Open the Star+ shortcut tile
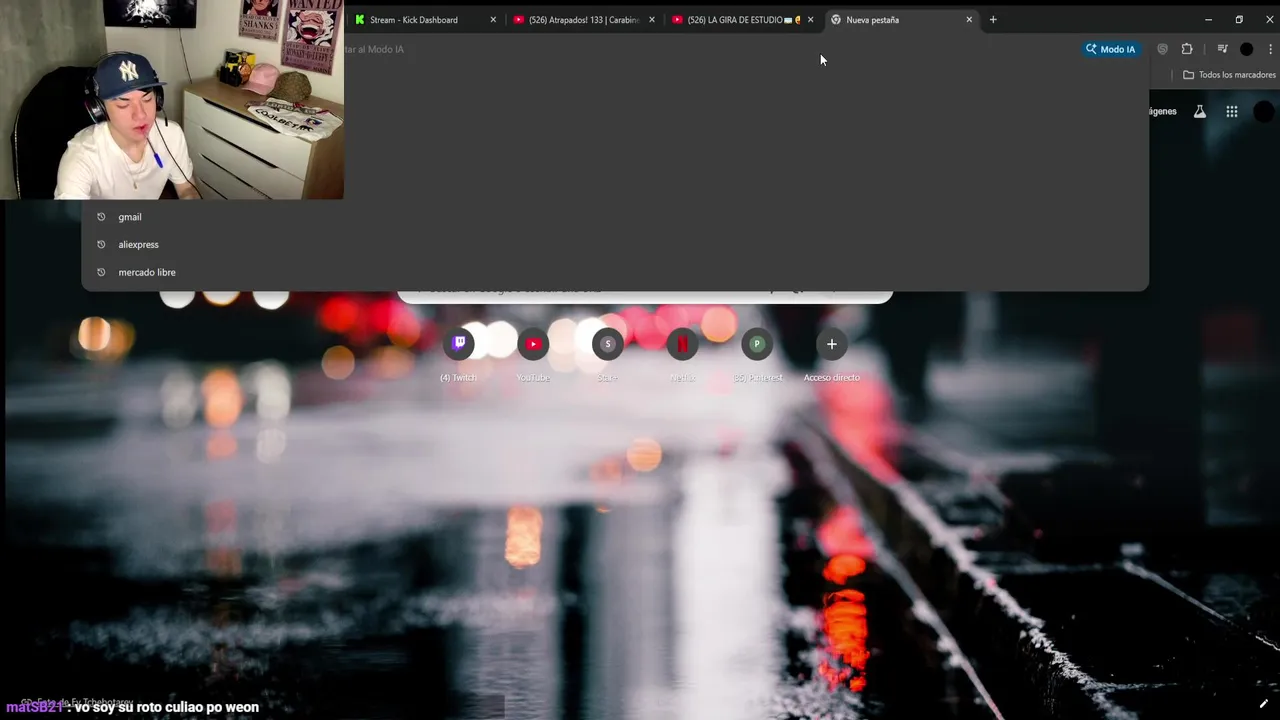The image size is (1280, 720). click(607, 344)
